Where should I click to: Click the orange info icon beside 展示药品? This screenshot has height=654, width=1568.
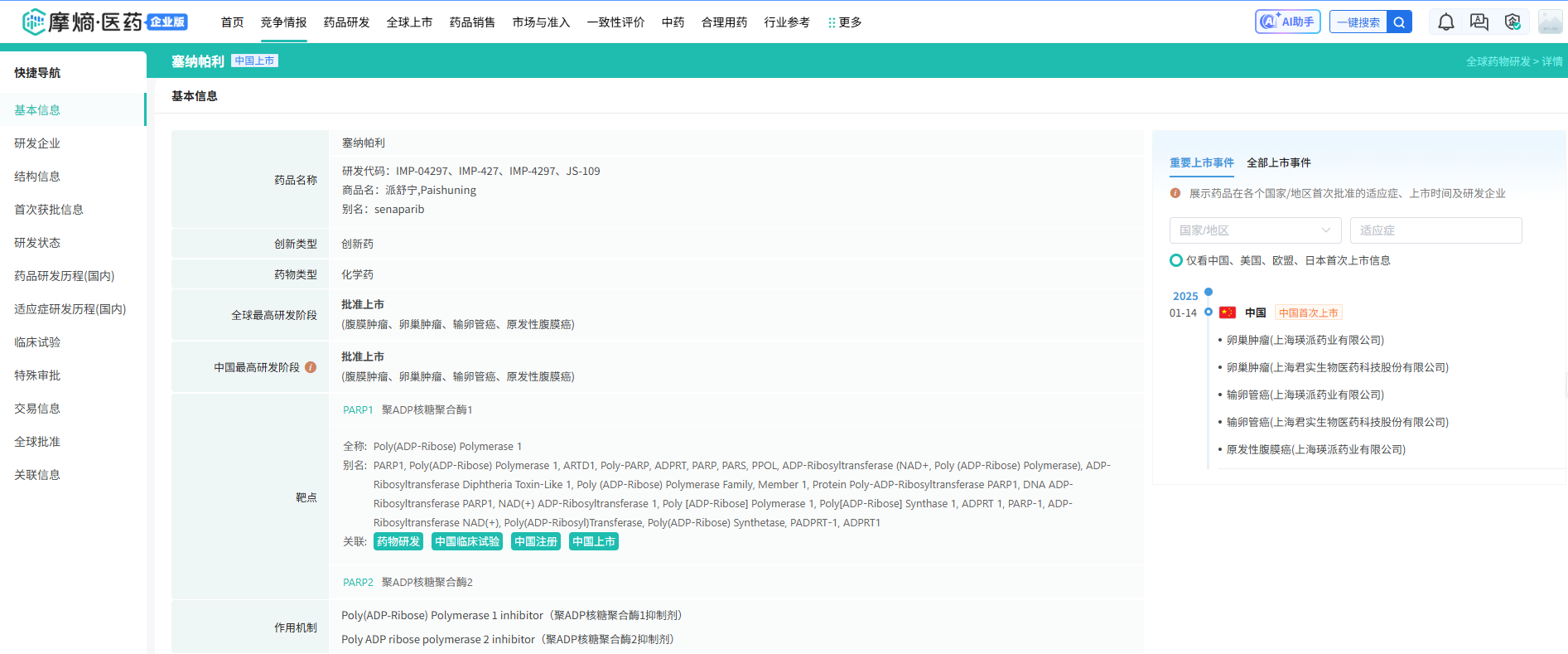[1175, 193]
